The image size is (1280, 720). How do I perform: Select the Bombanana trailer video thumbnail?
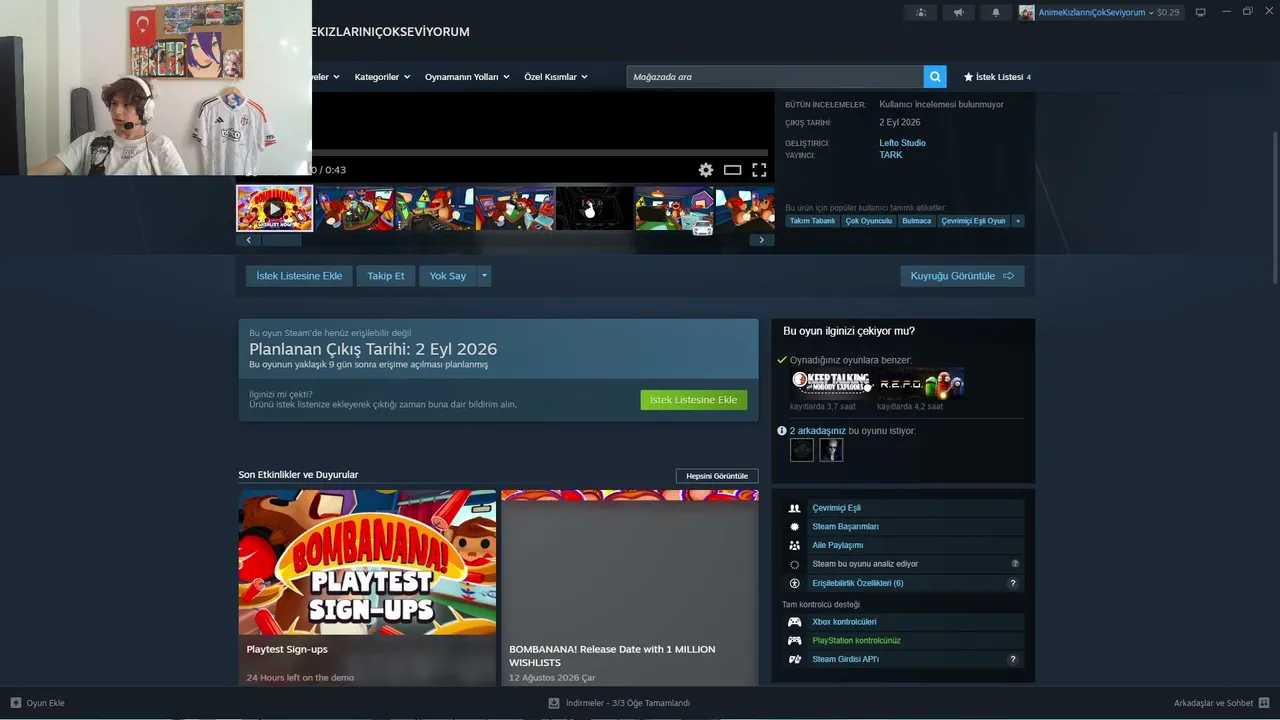point(275,208)
